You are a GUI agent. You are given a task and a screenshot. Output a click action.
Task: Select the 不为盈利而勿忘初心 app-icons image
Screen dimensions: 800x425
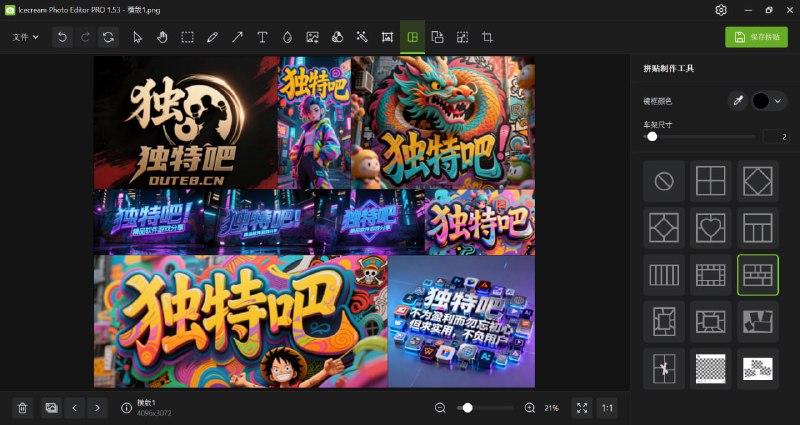tap(462, 321)
